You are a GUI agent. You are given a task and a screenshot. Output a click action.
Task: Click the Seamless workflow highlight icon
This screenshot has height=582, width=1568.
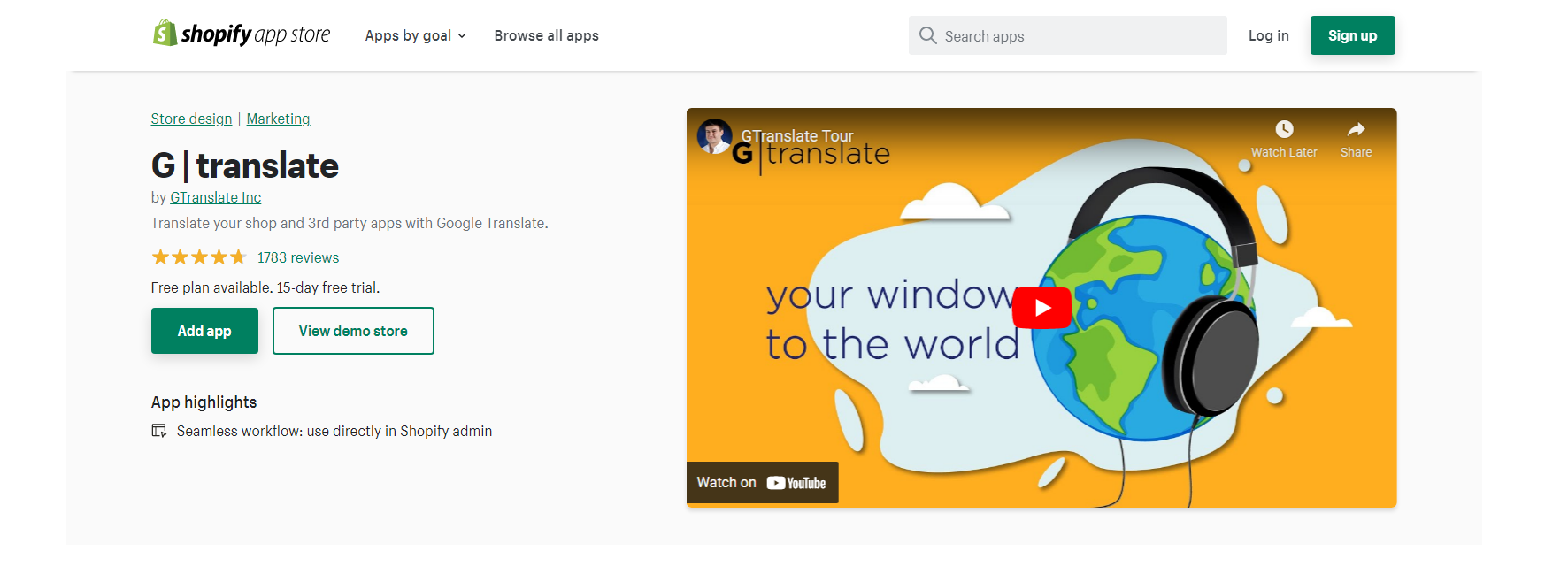(x=159, y=431)
